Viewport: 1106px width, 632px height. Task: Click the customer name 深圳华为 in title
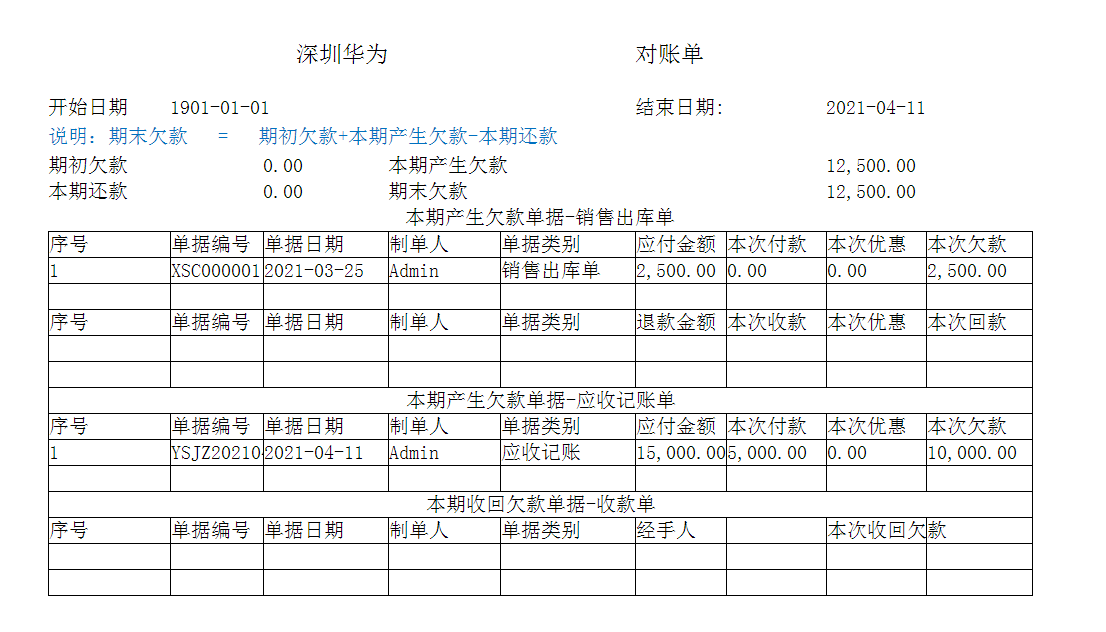(341, 54)
